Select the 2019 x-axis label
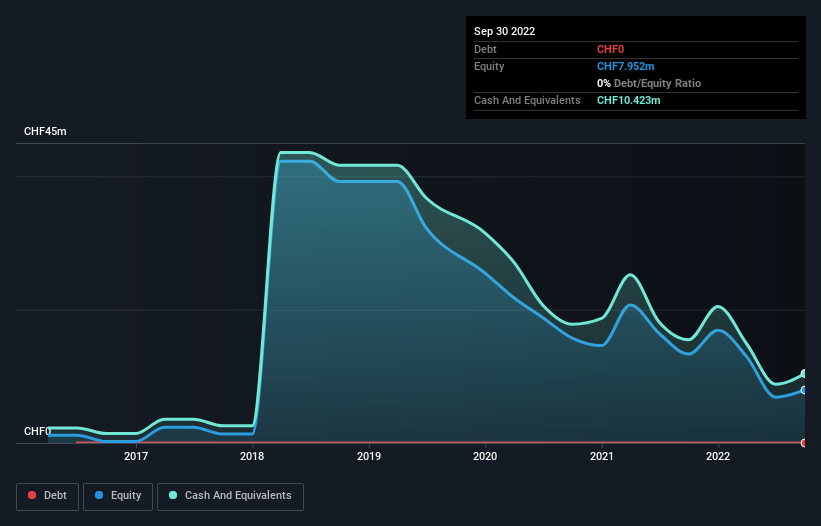Viewport: 821px width, 526px height. pyautogui.click(x=369, y=456)
